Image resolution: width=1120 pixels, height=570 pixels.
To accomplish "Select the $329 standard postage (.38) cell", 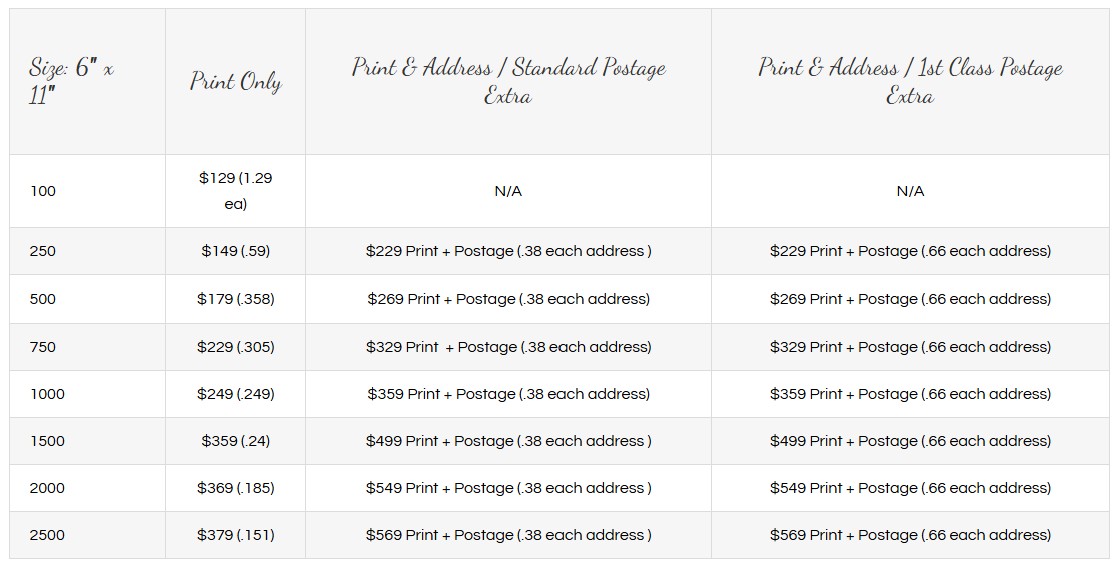I will click(x=508, y=347).
